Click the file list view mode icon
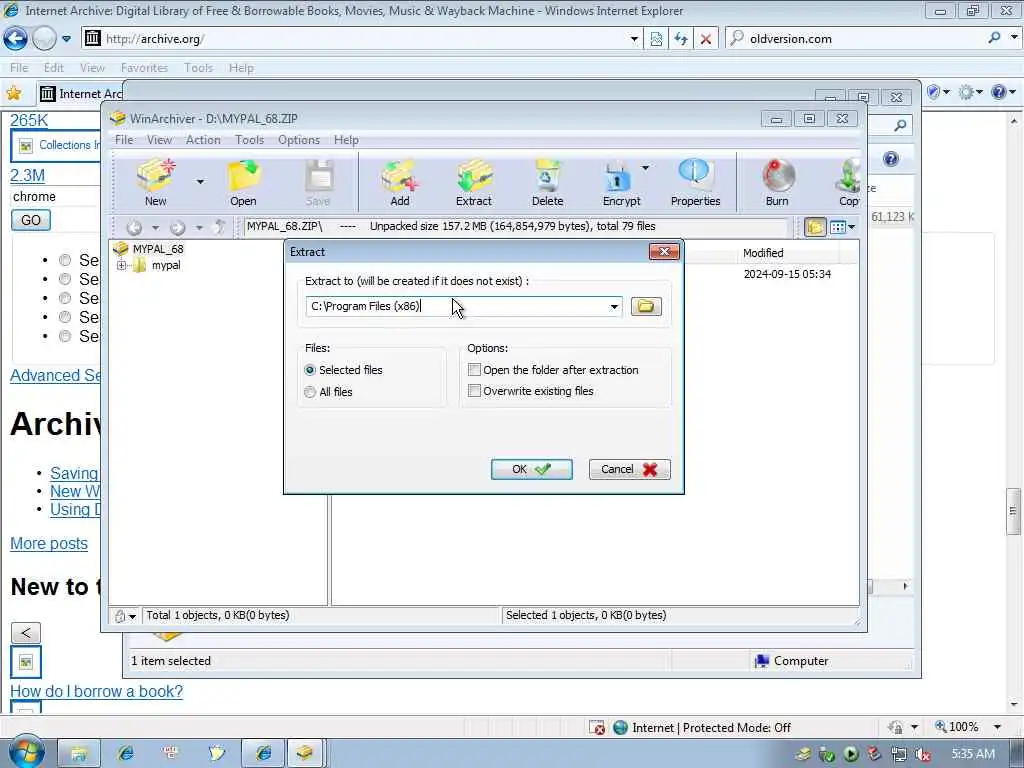Viewport: 1024px width, 768px height. click(x=838, y=227)
